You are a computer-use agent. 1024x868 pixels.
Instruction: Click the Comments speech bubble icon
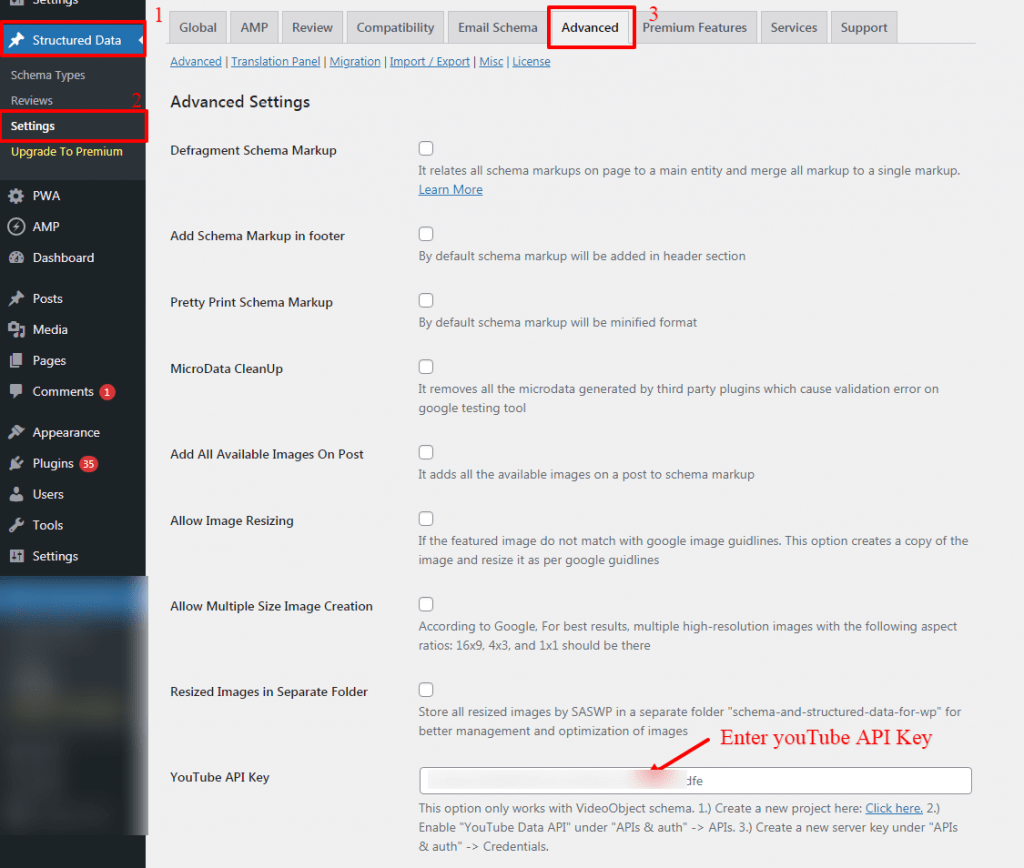pos(16,391)
